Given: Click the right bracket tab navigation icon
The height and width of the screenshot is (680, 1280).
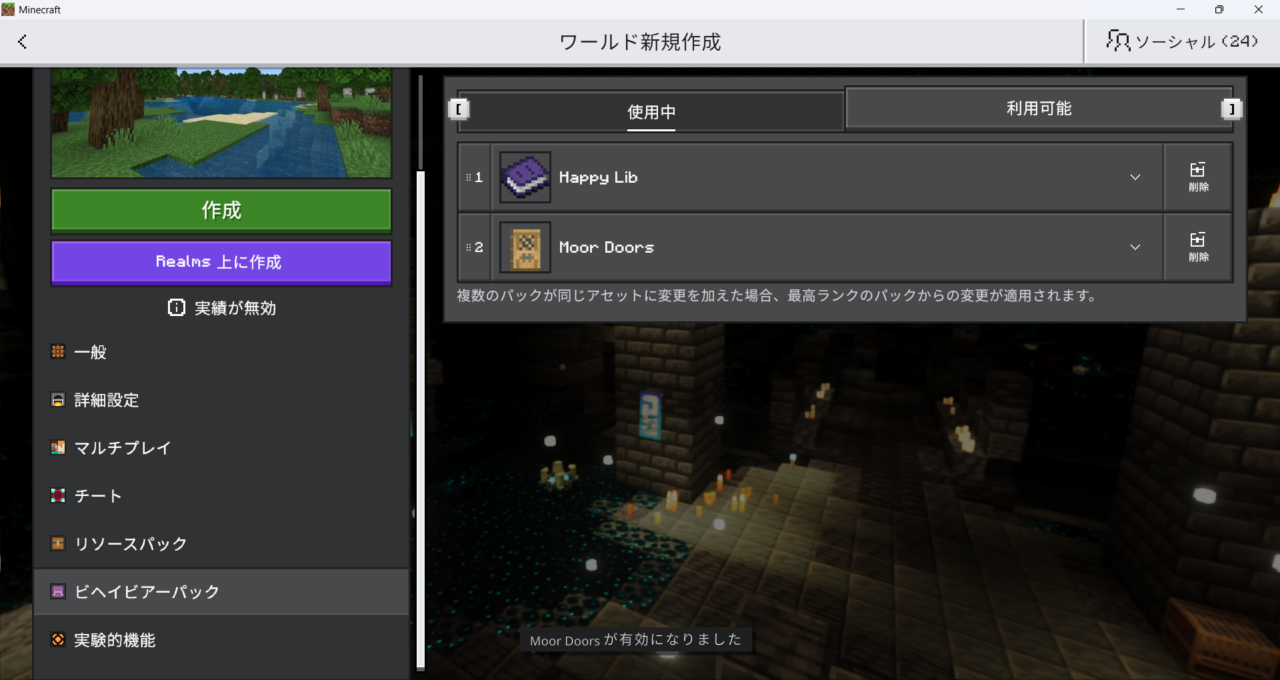Looking at the screenshot, I should (1232, 109).
